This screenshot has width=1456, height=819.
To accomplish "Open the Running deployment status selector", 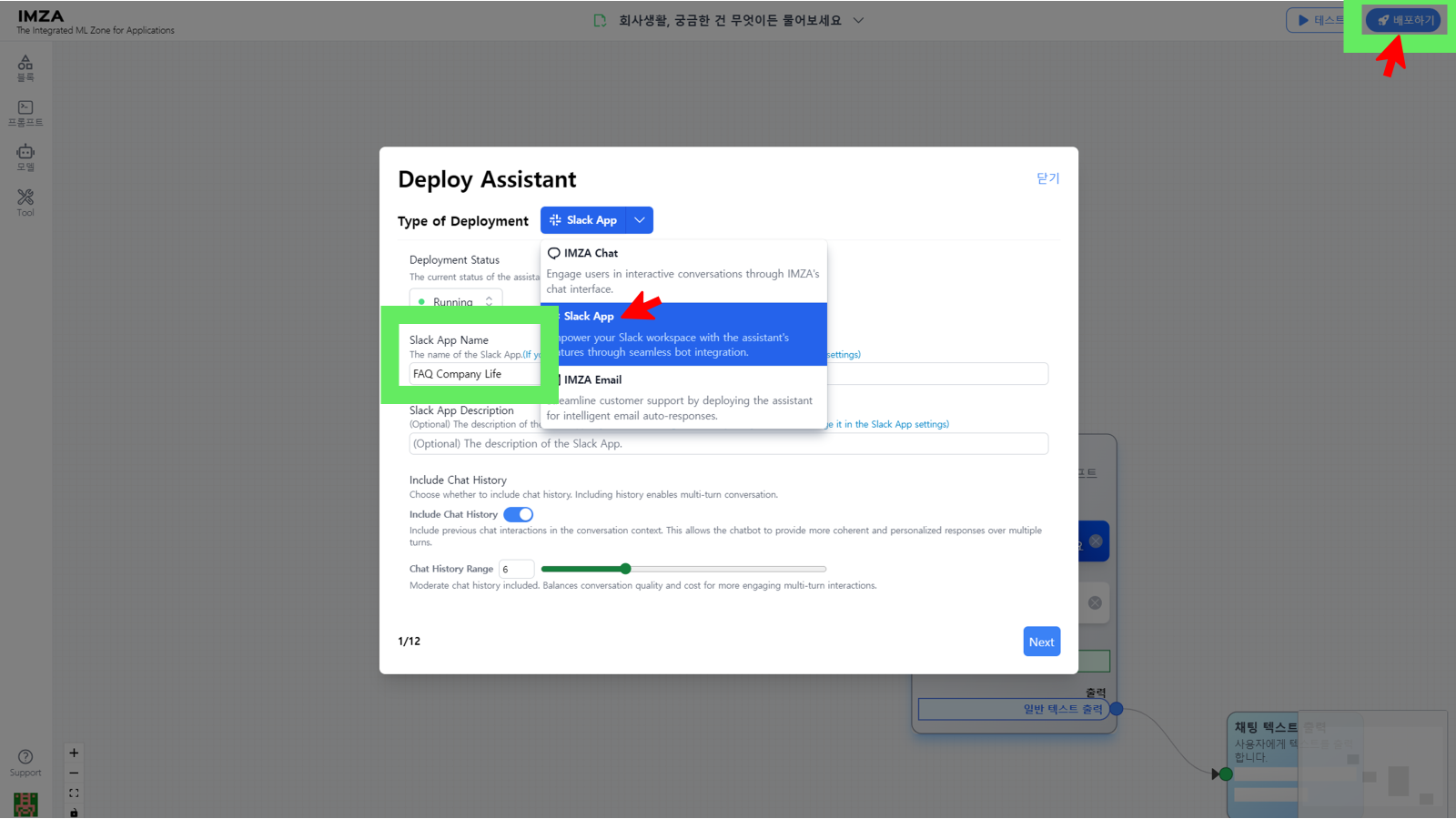I will pos(456,300).
